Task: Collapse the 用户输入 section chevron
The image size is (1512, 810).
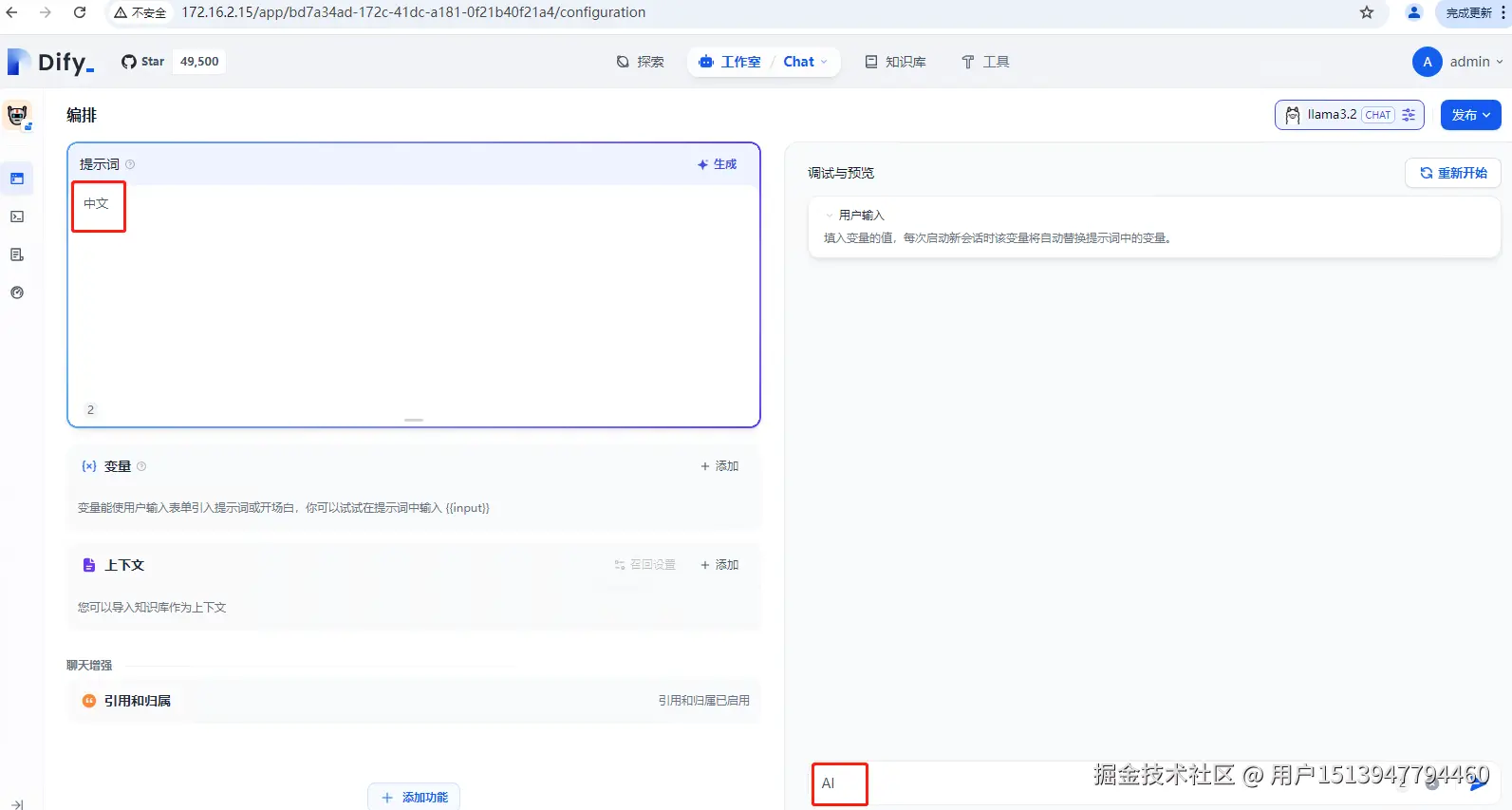Action: [830, 216]
